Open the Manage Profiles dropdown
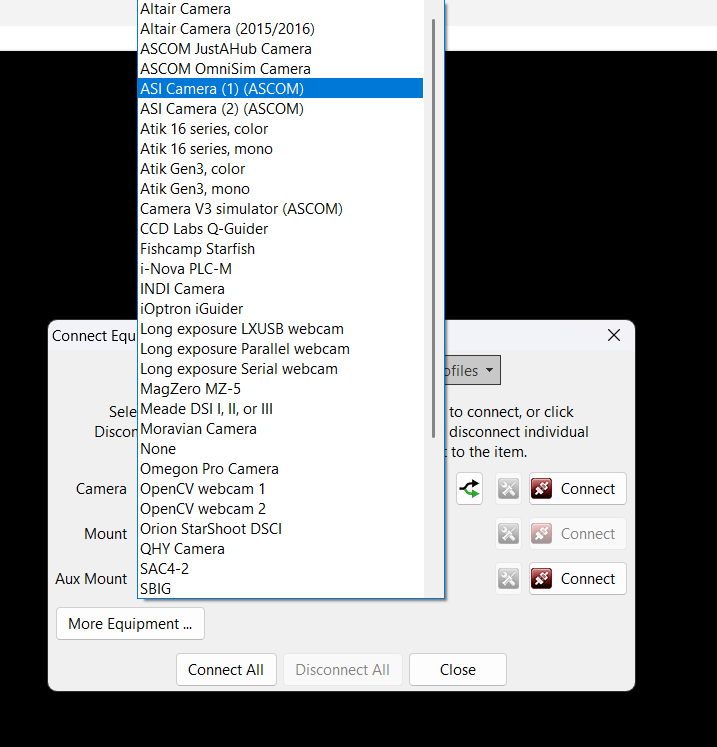 pyautogui.click(x=473, y=370)
